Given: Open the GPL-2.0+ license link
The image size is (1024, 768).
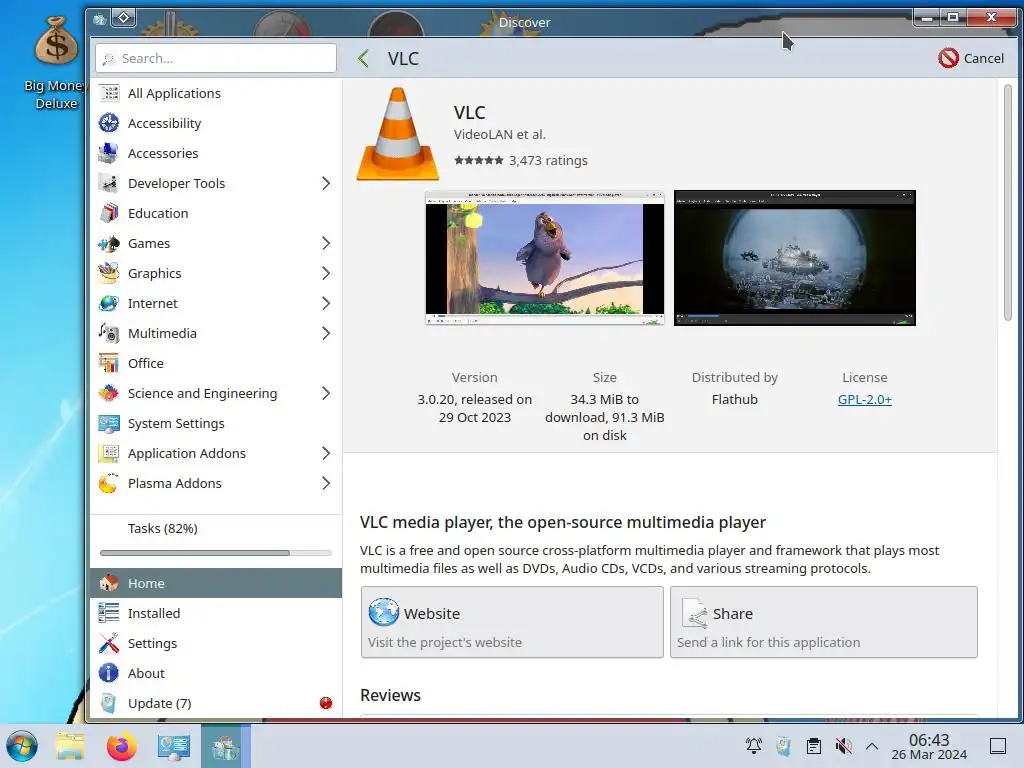Looking at the screenshot, I should pyautogui.click(x=865, y=400).
